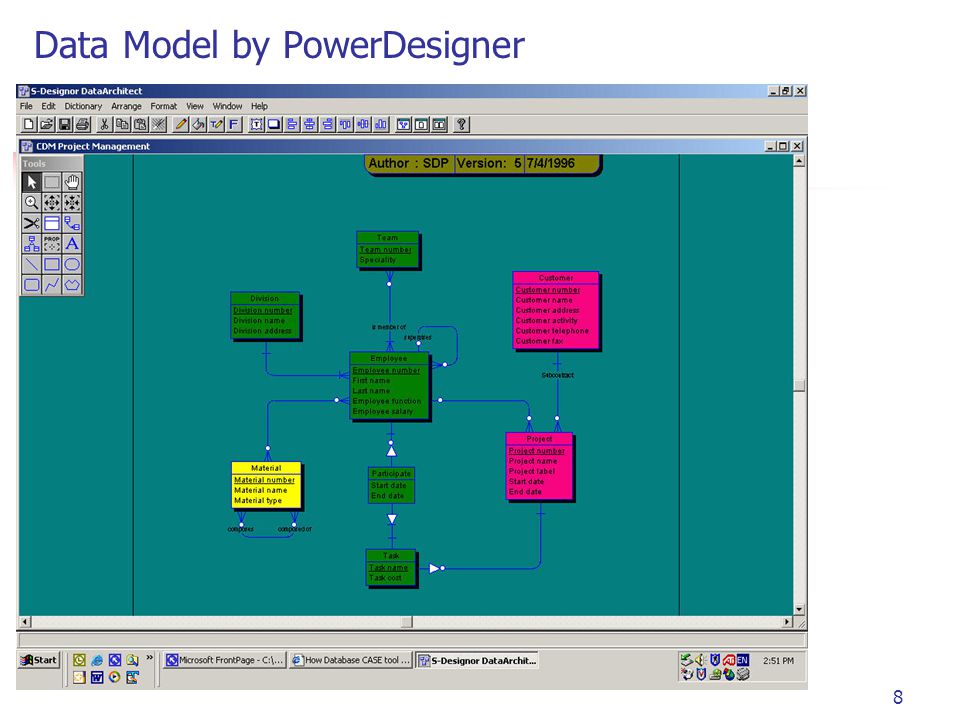The image size is (960, 720).
Task: Click the EN language indicator in system tray
Action: [x=743, y=660]
